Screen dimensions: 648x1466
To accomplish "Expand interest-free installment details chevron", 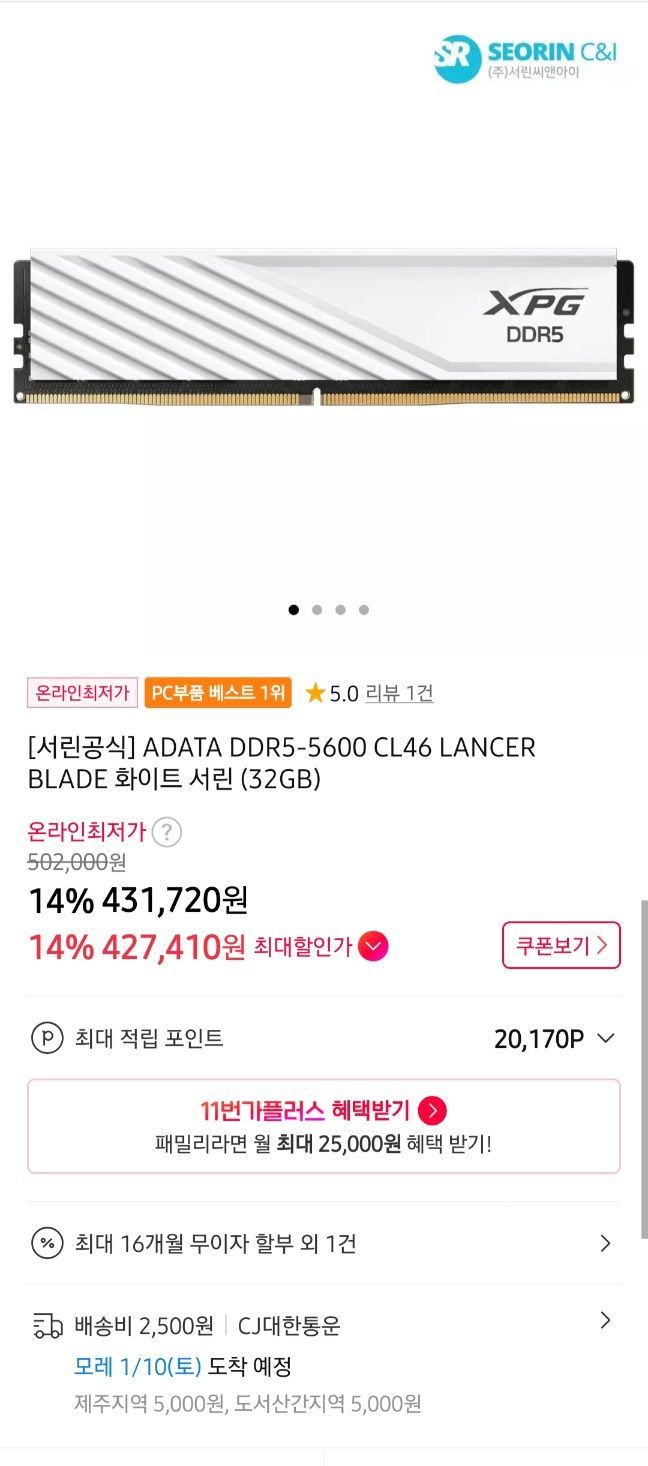I will point(605,1243).
